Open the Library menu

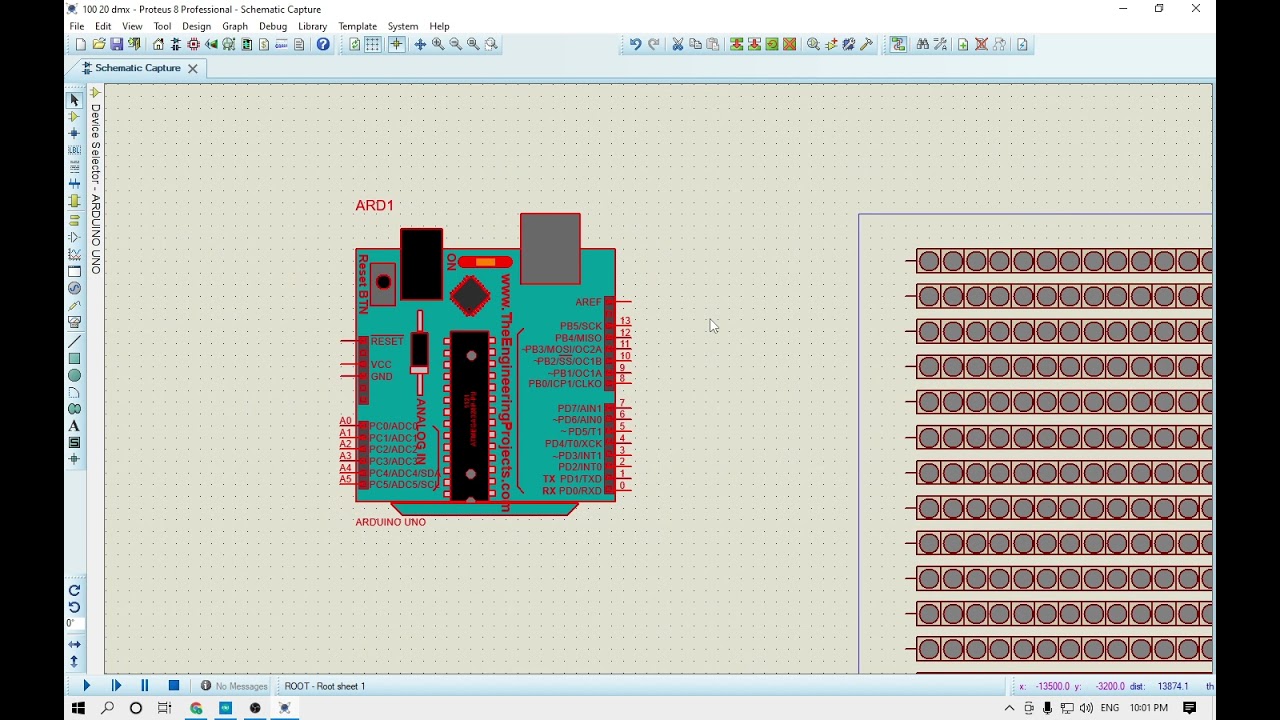pos(313,26)
